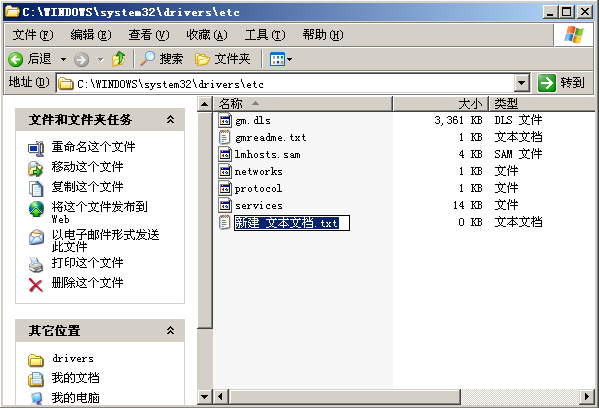
Task: Click the green Back arrow icon
Action: coord(16,59)
